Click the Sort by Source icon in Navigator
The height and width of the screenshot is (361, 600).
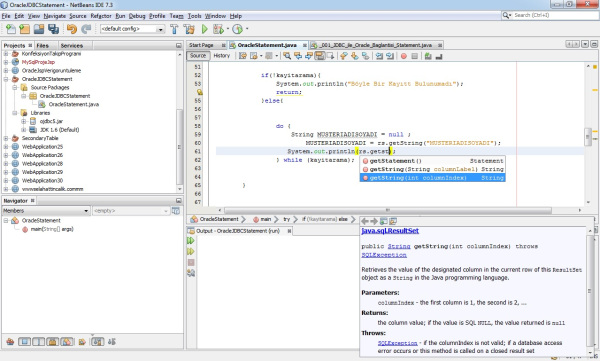[112, 341]
